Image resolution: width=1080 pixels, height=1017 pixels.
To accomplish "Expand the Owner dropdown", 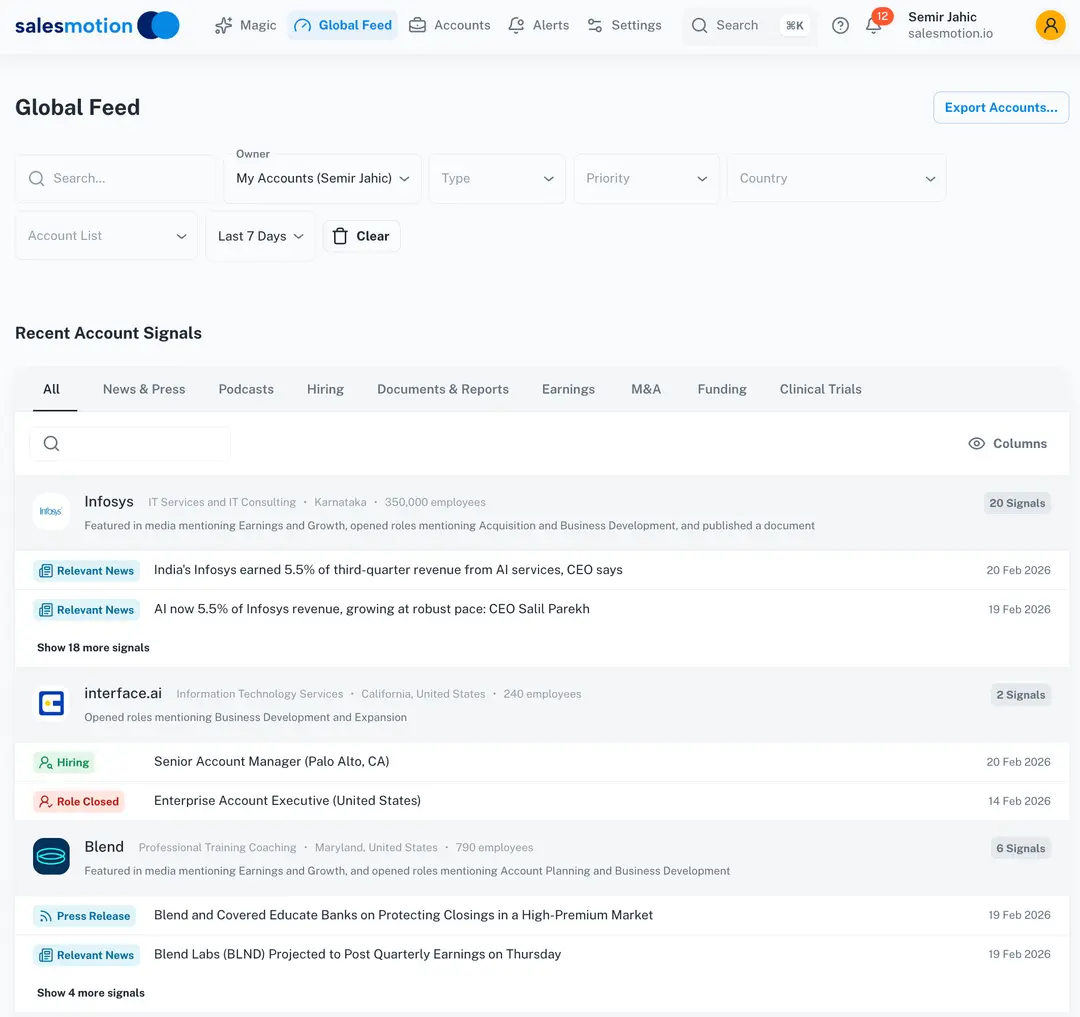I will (322, 178).
